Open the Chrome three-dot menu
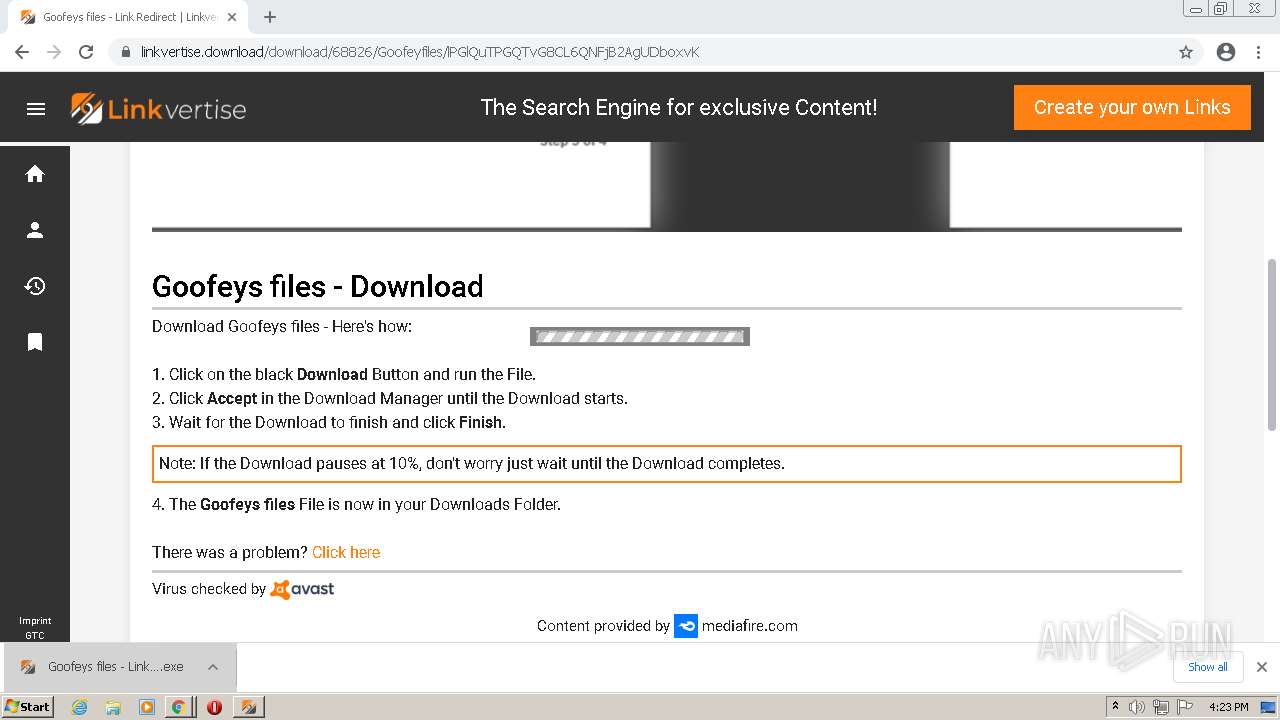This screenshot has width=1280, height=720. tap(1259, 52)
